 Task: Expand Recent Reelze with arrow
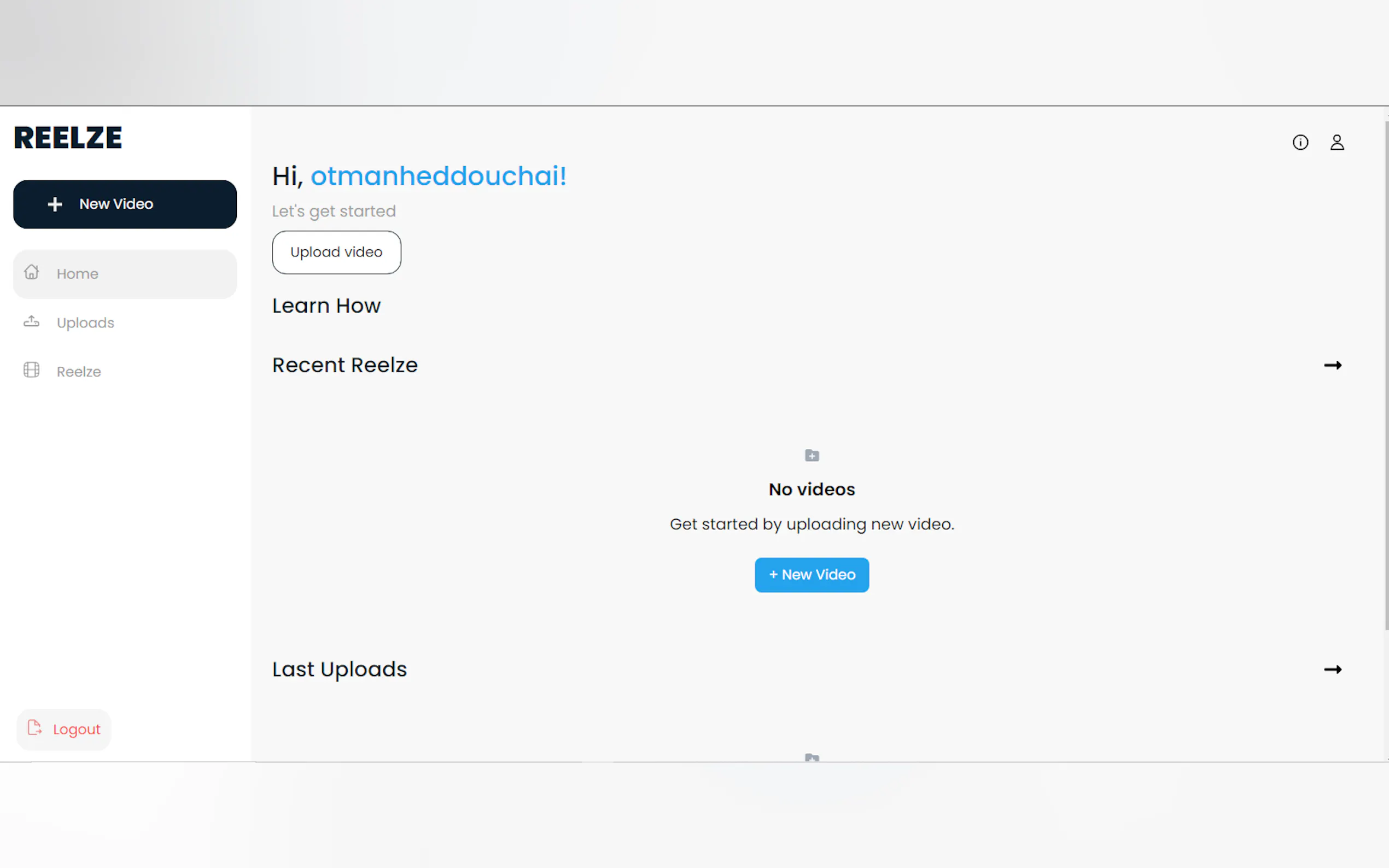[x=1332, y=366]
